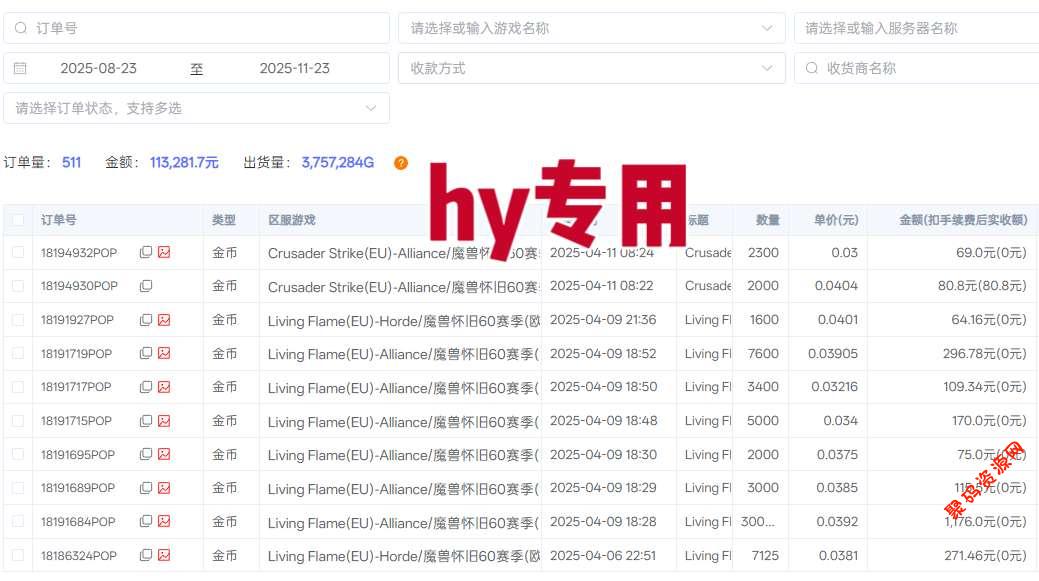Click the copy icon for order 18194930POP
1039x581 pixels.
[145, 286]
